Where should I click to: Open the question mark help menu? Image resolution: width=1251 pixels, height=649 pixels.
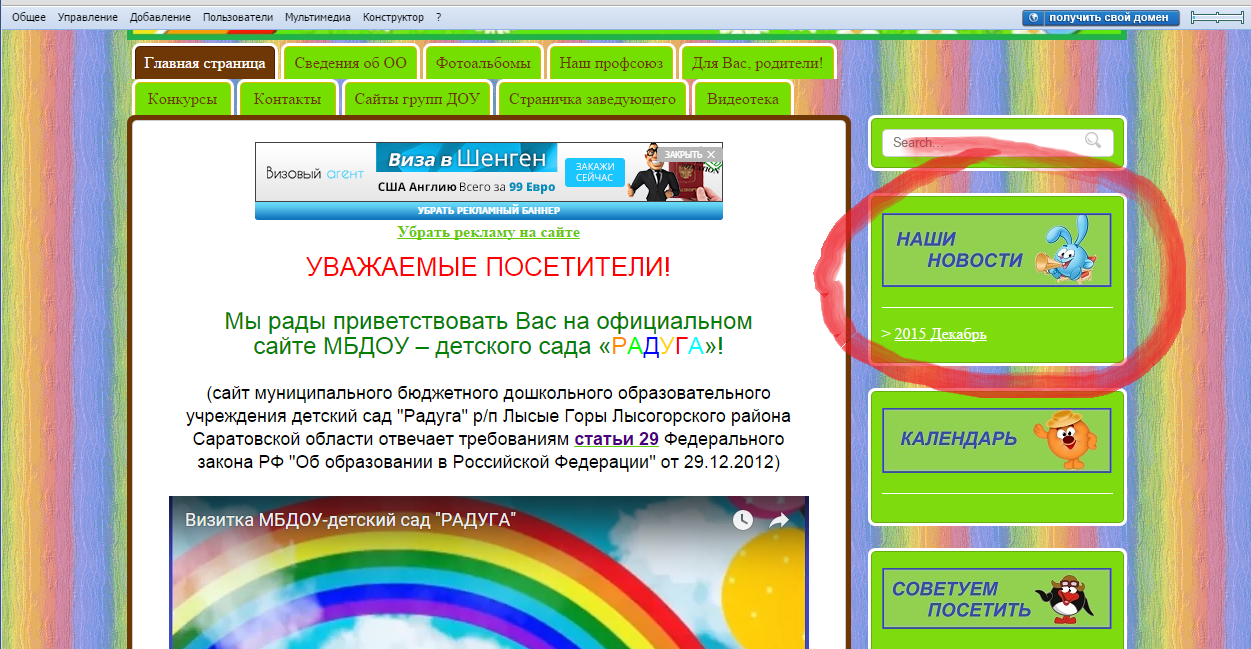(439, 18)
